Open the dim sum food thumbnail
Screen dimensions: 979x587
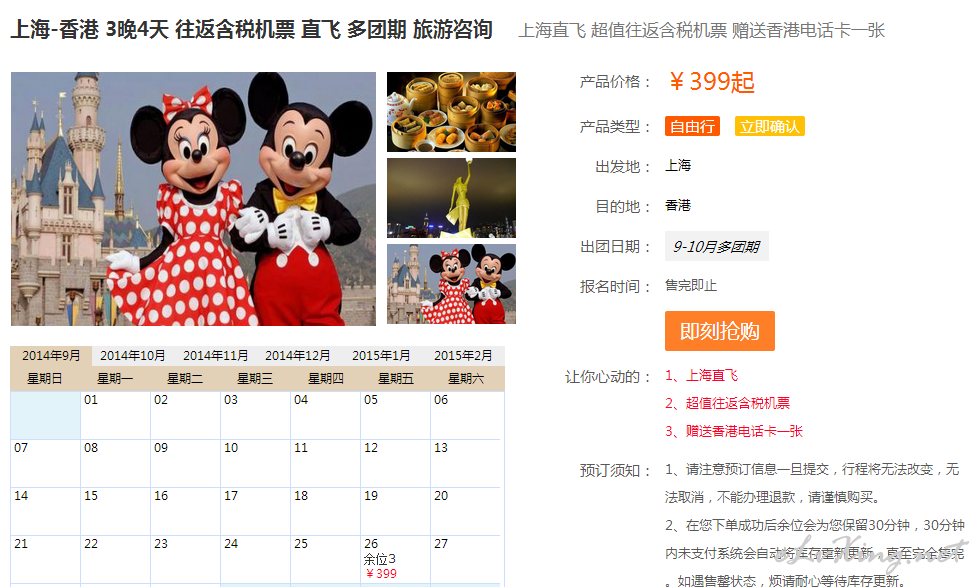(x=451, y=112)
